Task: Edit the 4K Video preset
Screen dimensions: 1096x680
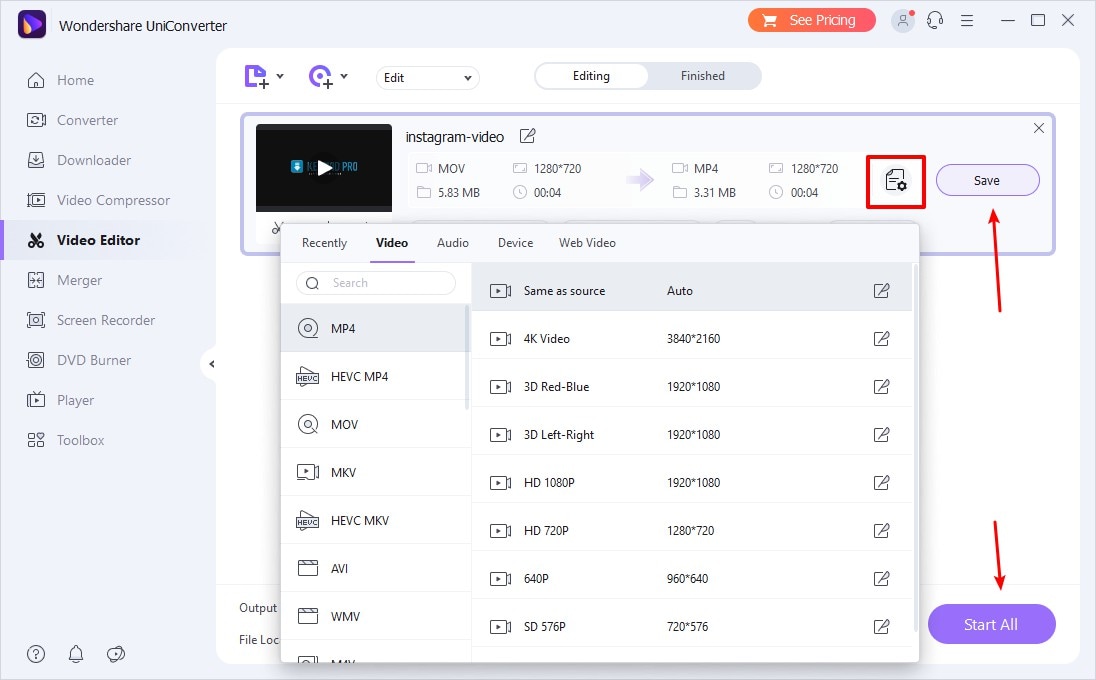Action: coord(881,339)
